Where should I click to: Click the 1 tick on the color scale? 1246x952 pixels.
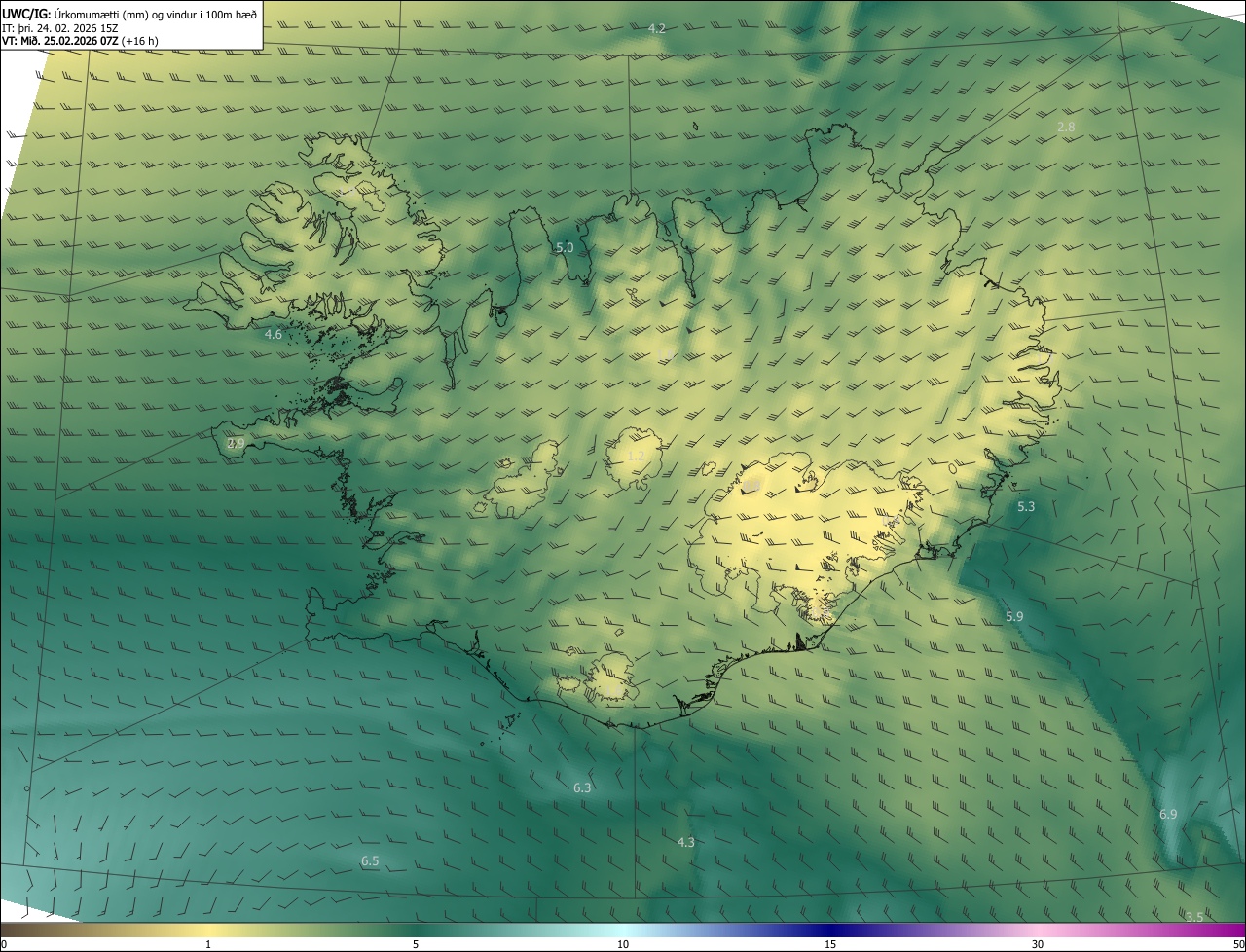(x=208, y=944)
